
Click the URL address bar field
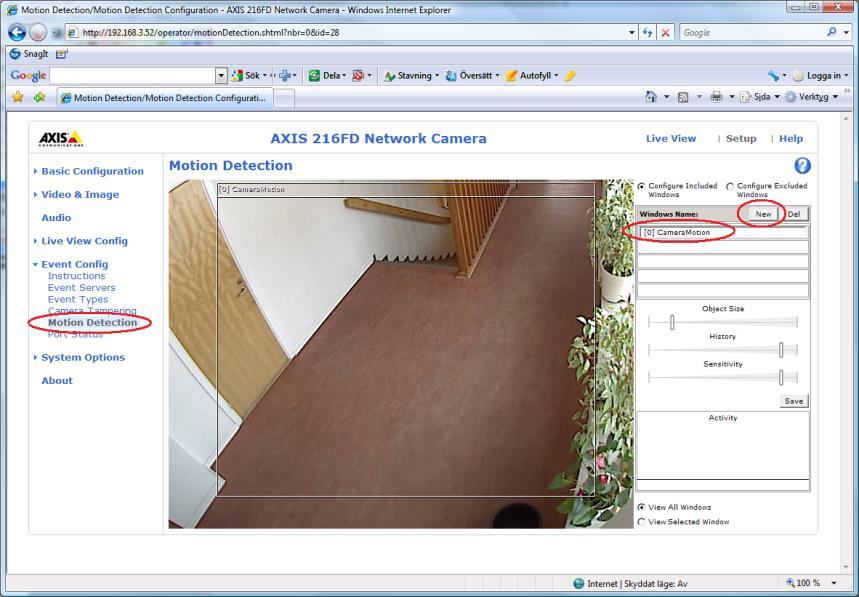[351, 33]
